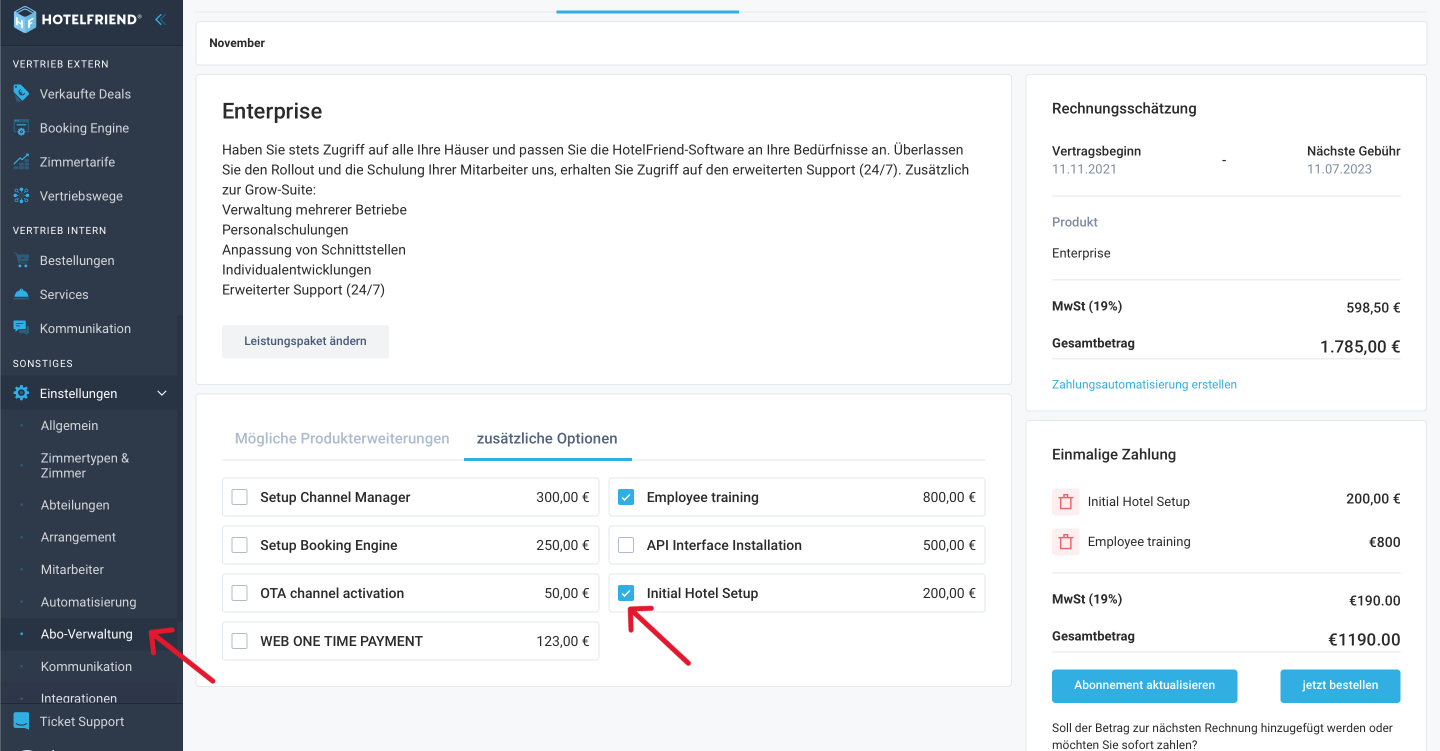Image resolution: width=1440 pixels, height=751 pixels.
Task: Open Mitarbeiter settings submenu
Action: pyautogui.click(x=72, y=569)
